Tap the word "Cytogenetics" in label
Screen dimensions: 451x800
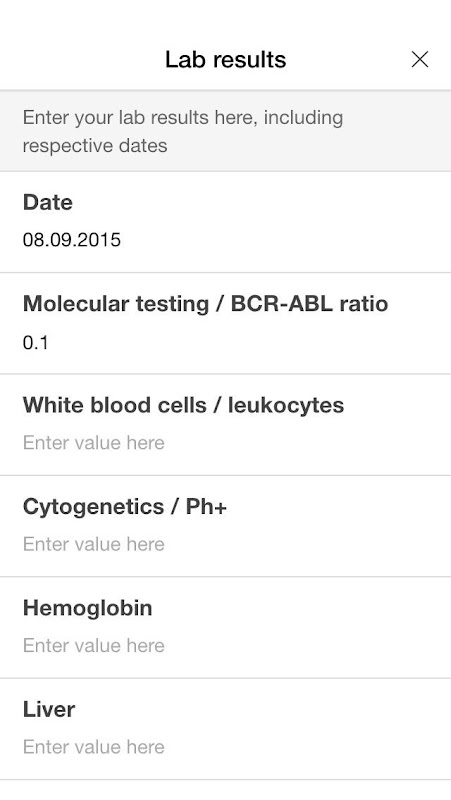(93, 507)
